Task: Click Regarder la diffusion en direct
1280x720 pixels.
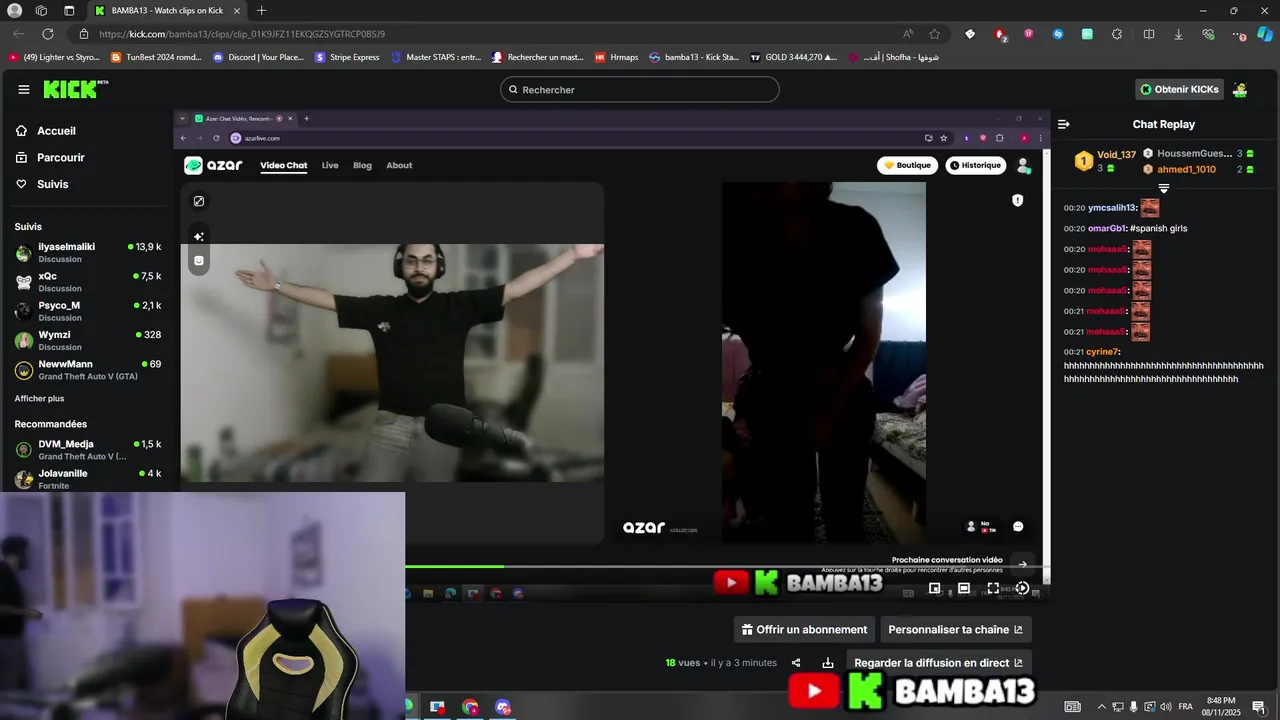Action: point(938,663)
